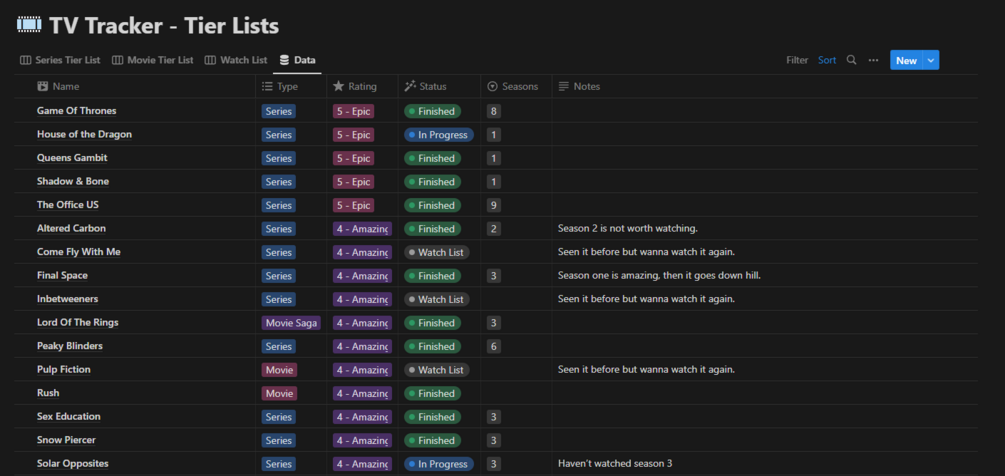
Task: Open the Inbetweeners entry
Action: click(x=67, y=299)
